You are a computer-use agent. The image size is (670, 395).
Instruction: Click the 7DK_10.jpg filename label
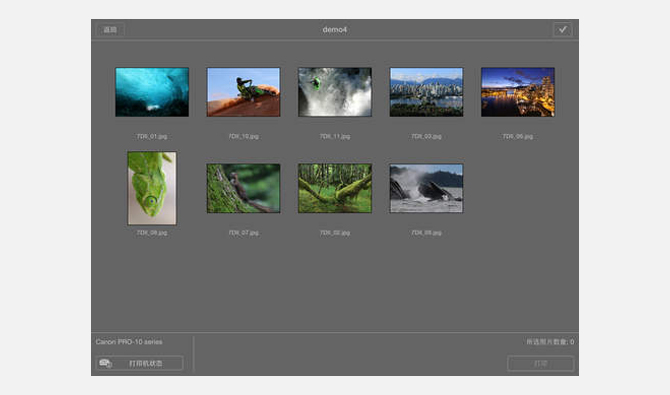243,136
